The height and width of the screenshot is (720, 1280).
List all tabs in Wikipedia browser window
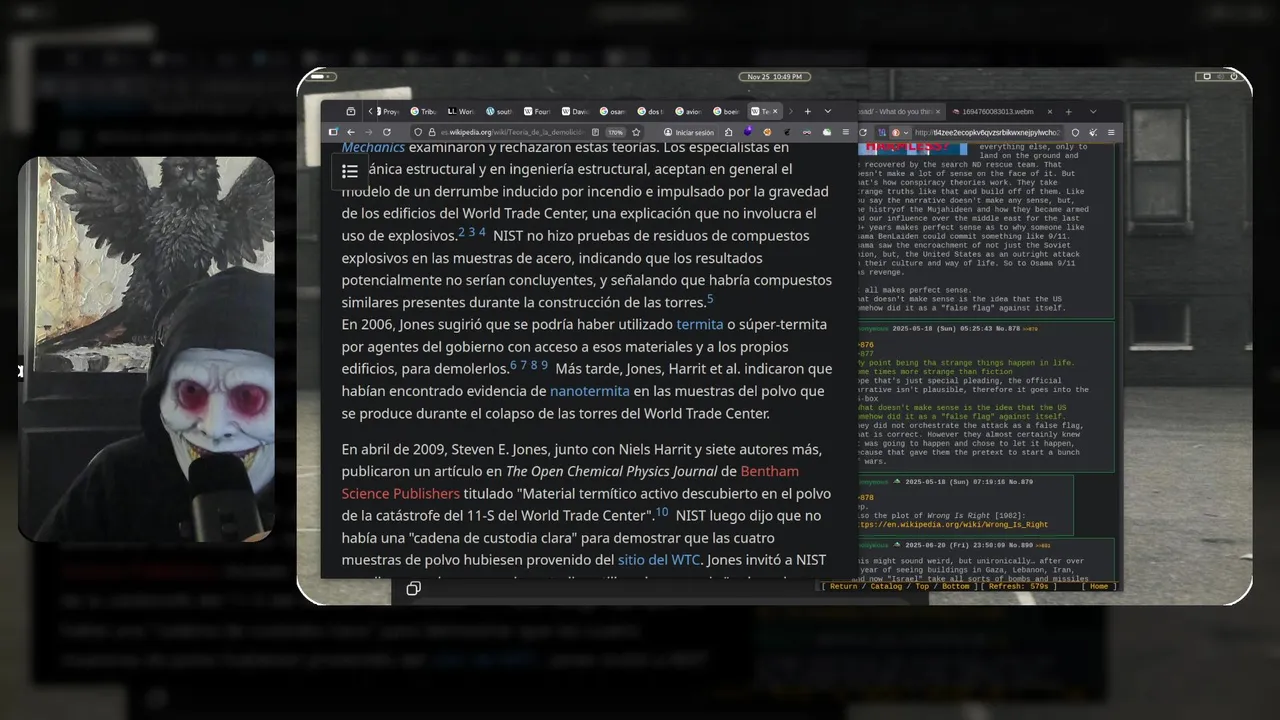[x=828, y=111]
